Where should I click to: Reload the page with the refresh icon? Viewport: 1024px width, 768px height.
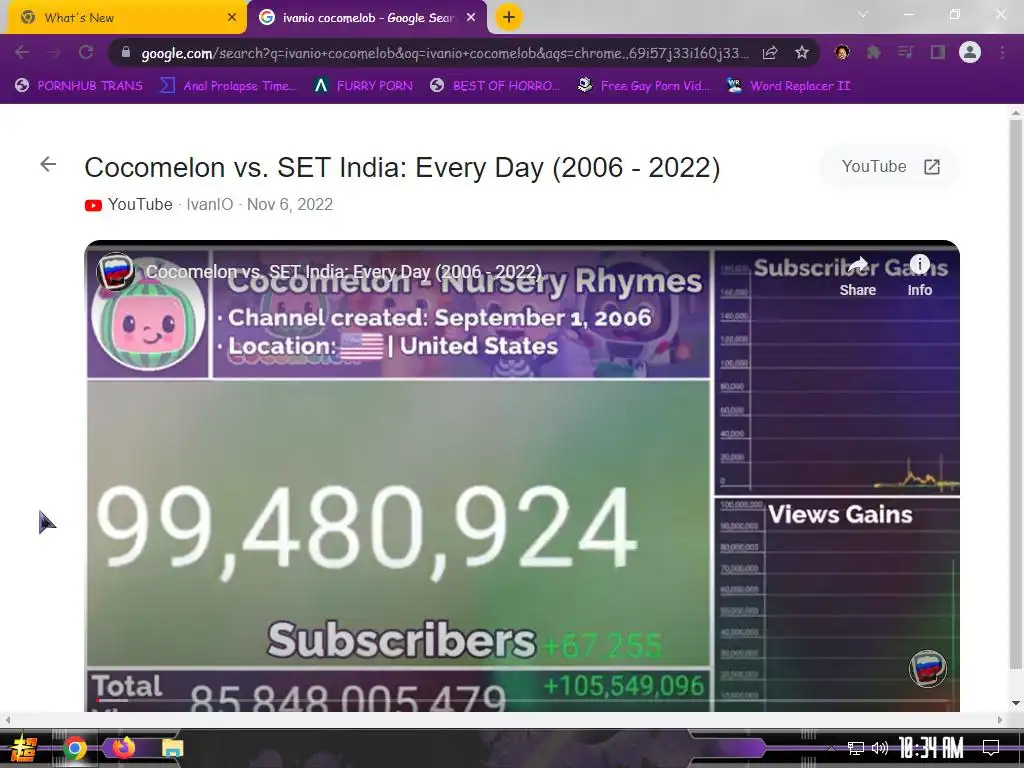click(x=86, y=52)
